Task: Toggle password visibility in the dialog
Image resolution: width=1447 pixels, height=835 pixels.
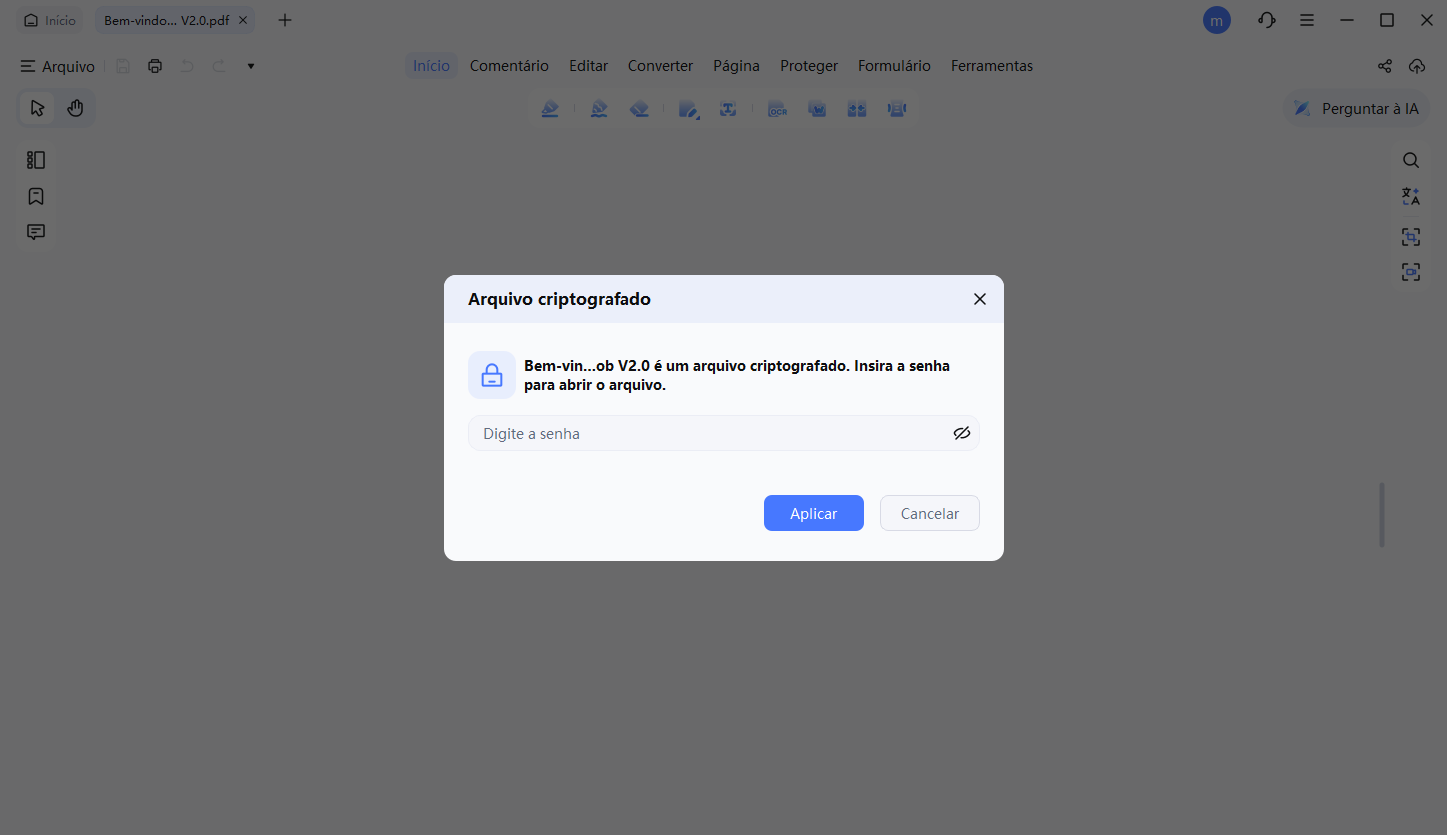Action: point(962,432)
